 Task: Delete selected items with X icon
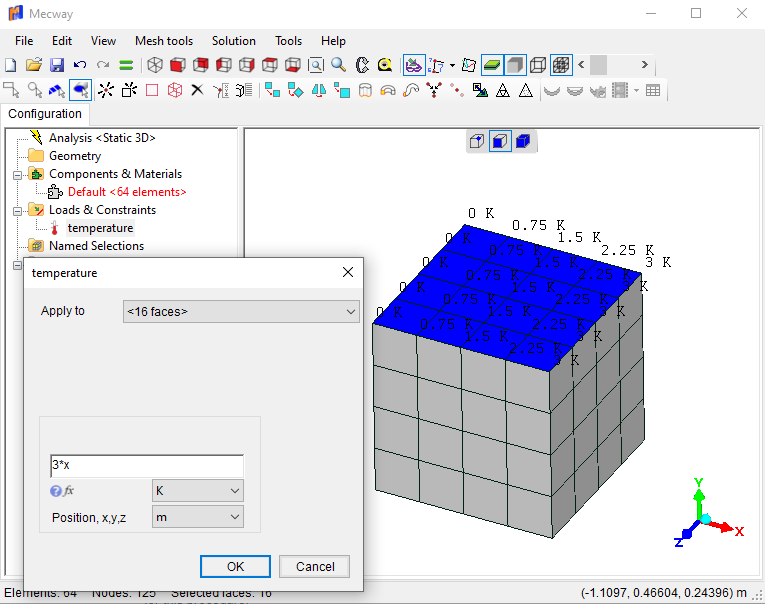pyautogui.click(x=197, y=90)
